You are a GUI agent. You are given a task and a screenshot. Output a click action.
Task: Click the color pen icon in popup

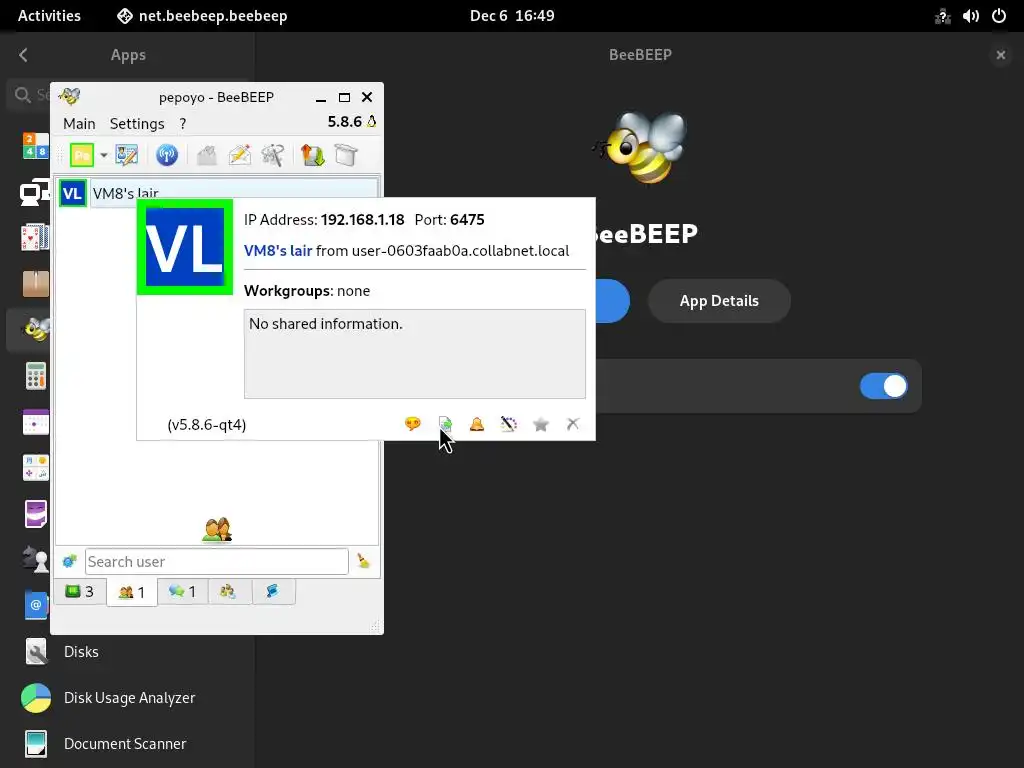click(x=509, y=424)
